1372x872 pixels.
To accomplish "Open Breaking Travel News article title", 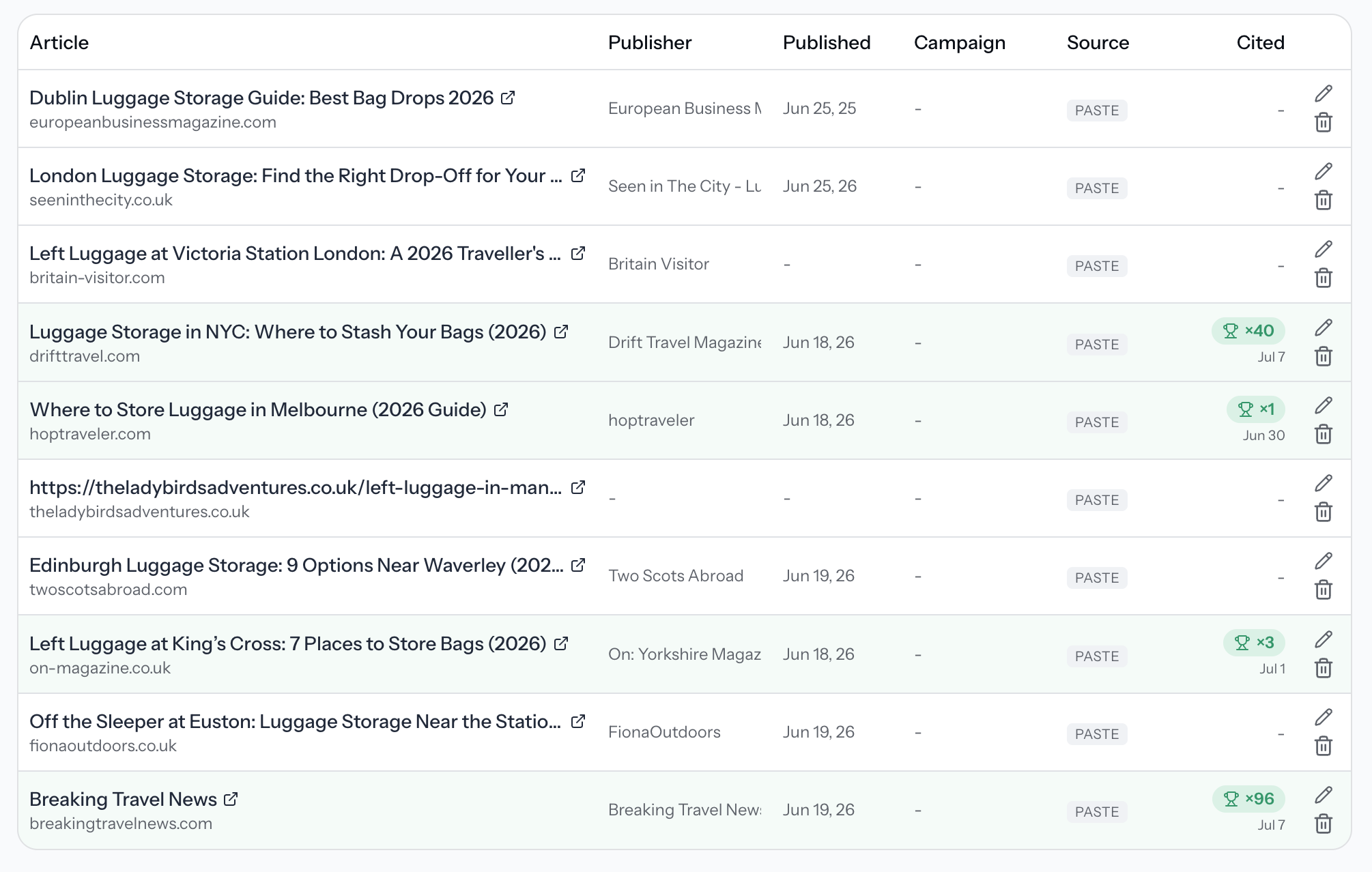I will click(x=124, y=799).
